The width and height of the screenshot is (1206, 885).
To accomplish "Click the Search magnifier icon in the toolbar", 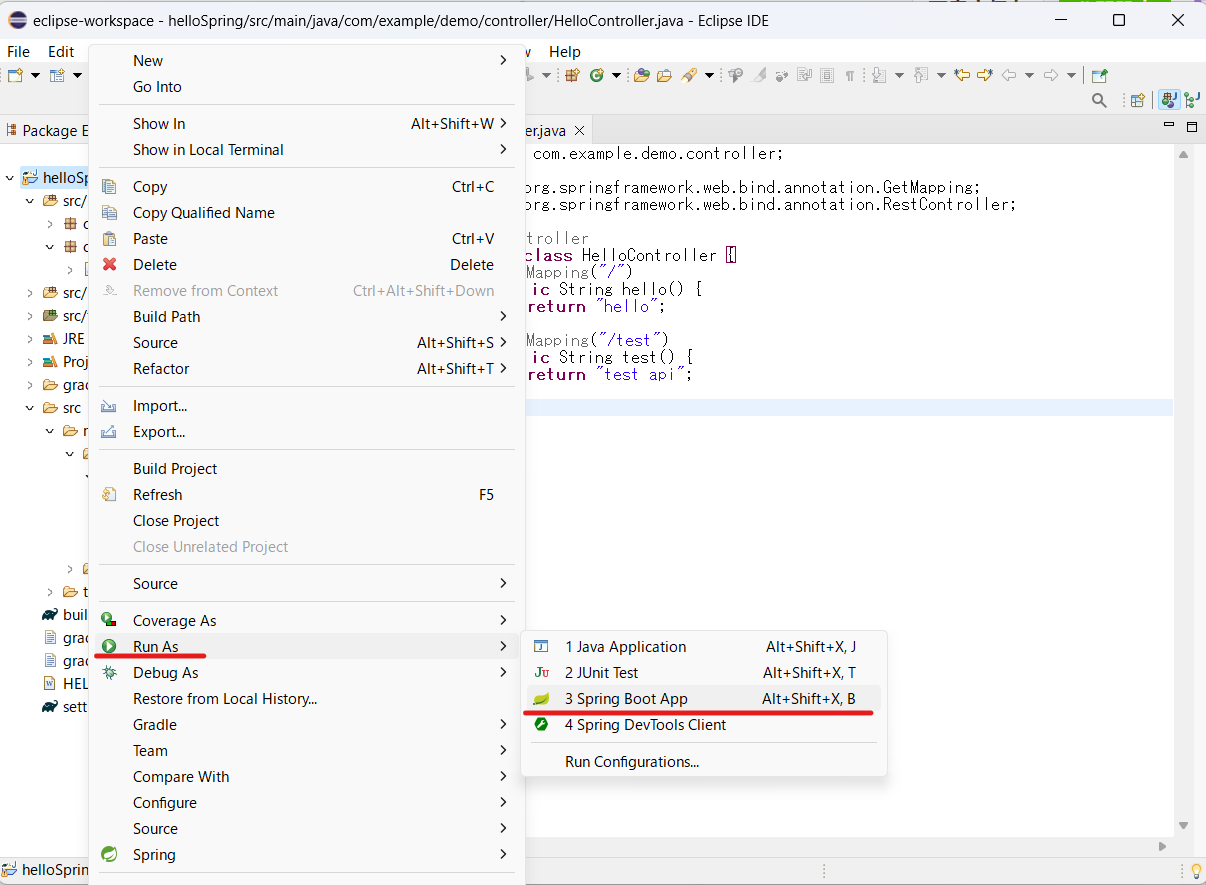I will (1100, 100).
